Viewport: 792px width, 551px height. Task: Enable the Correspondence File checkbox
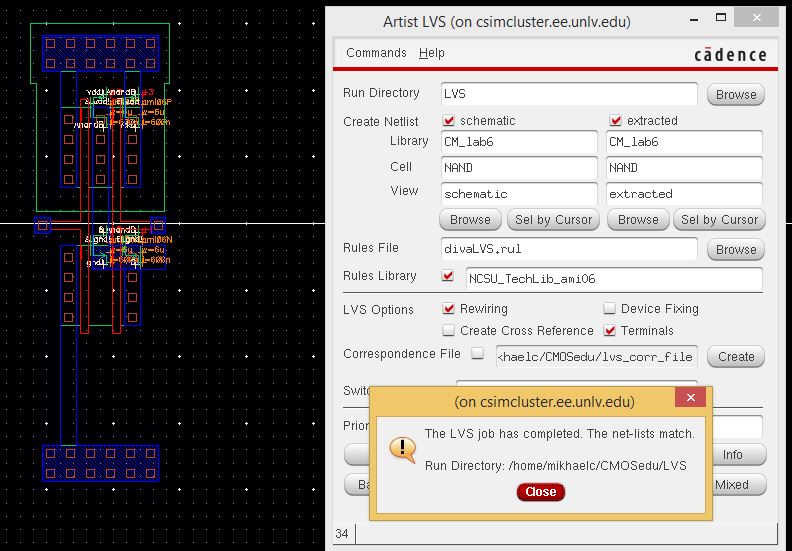(478, 354)
